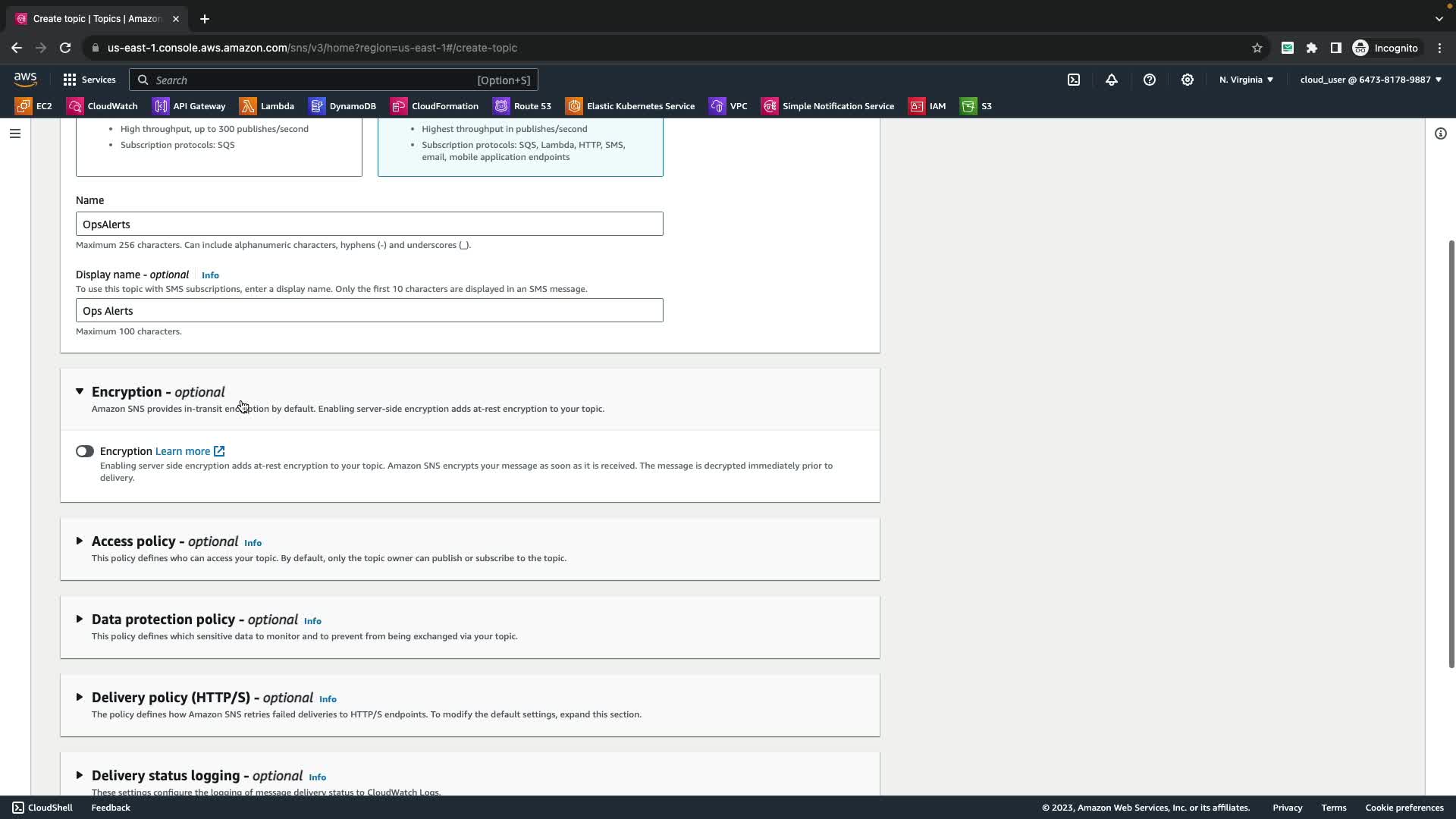Click the notifications bell icon
1456x819 pixels.
click(x=1112, y=80)
